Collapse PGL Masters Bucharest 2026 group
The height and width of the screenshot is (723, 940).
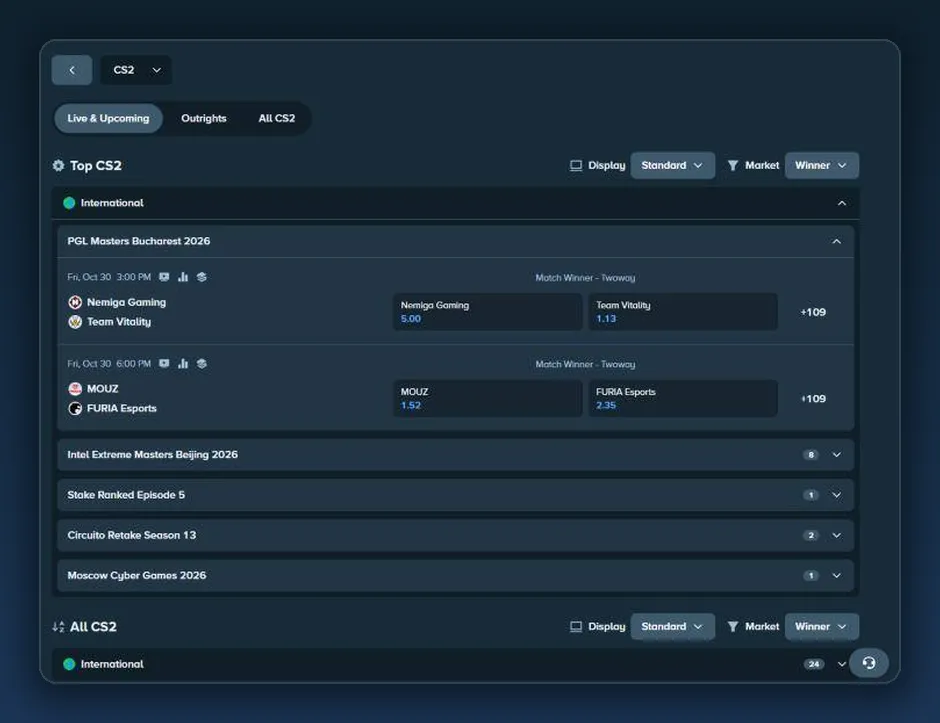(836, 242)
